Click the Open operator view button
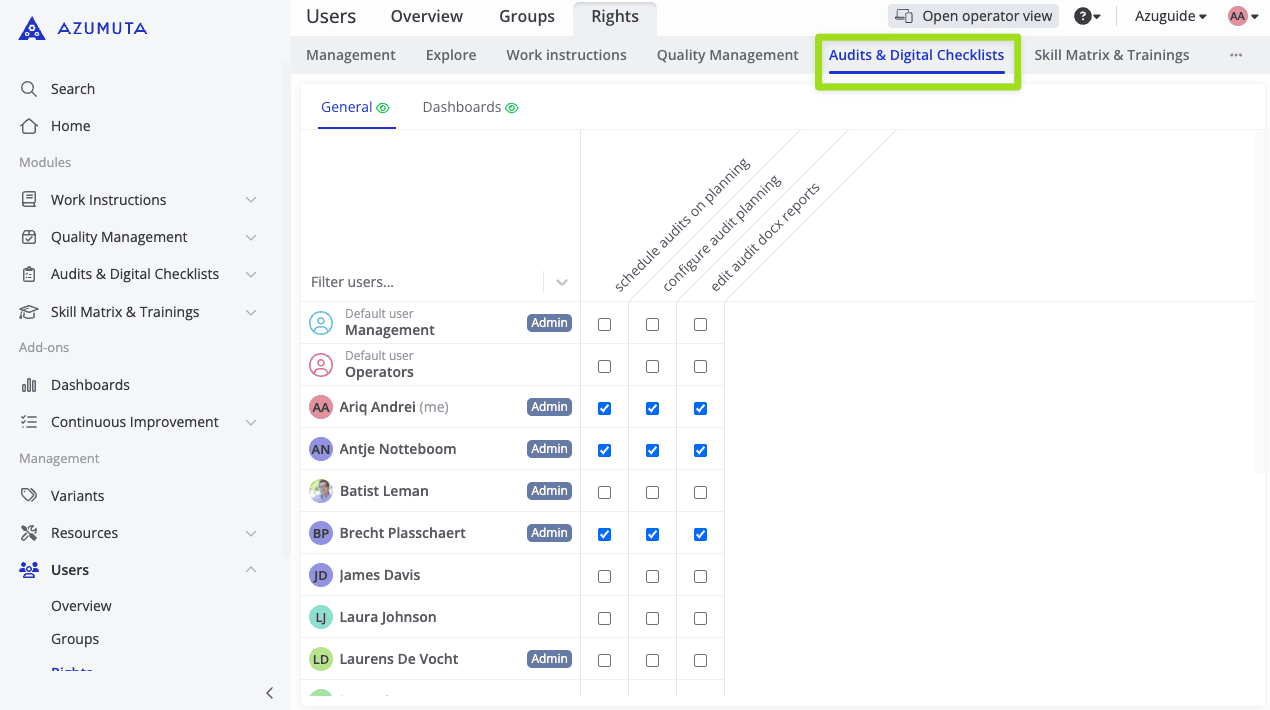Viewport: 1270px width, 710px height. tap(973, 16)
